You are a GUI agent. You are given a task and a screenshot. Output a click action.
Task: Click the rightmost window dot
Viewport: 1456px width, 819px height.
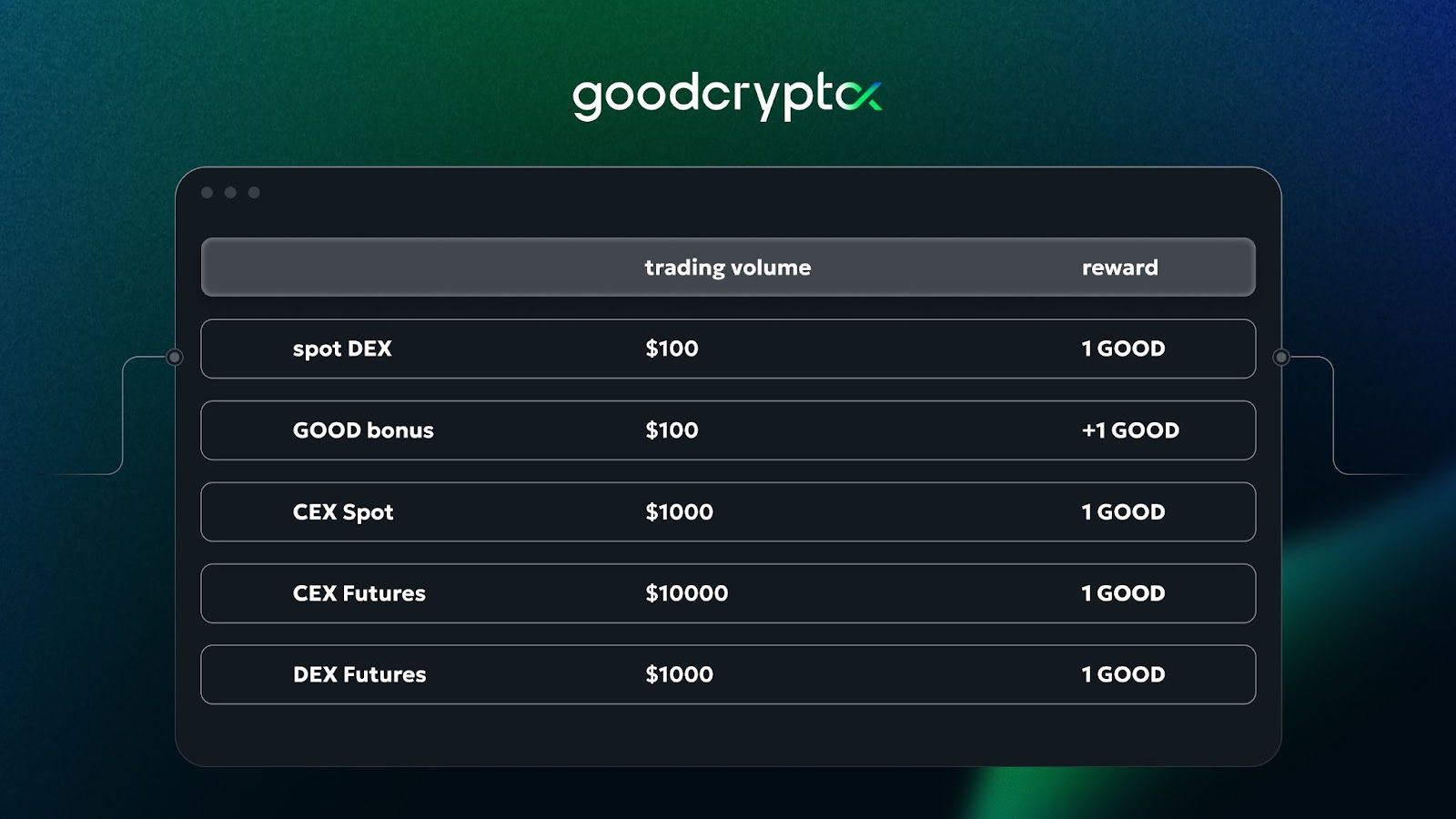coord(254,192)
